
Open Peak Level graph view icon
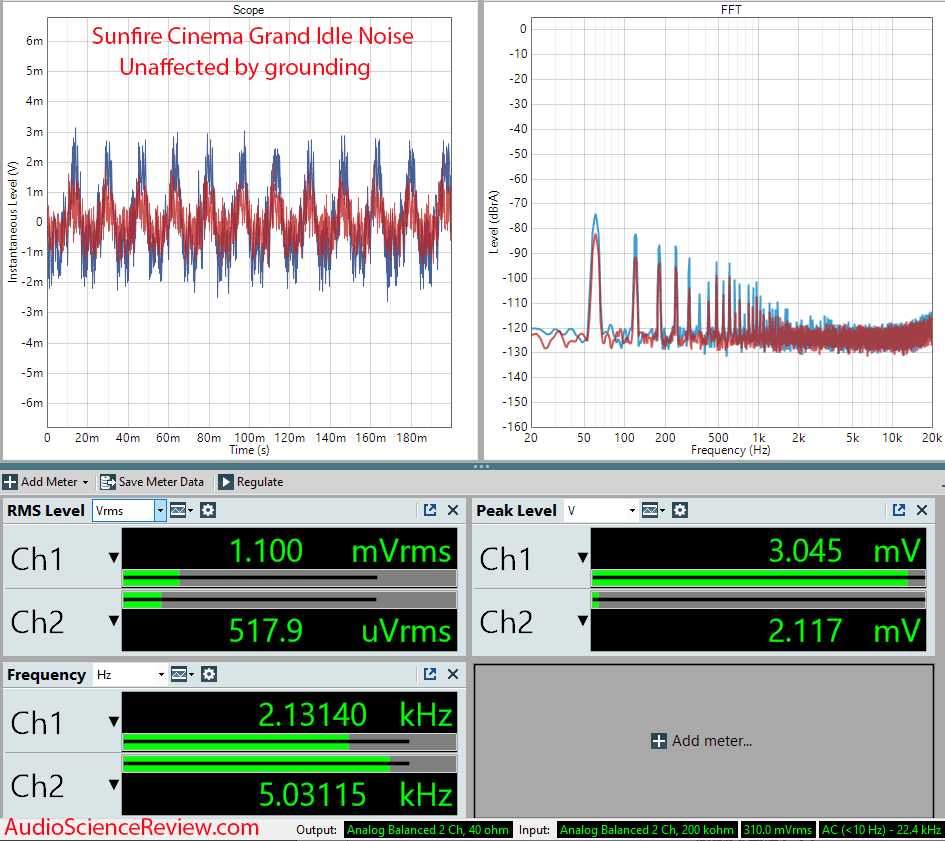coord(653,511)
